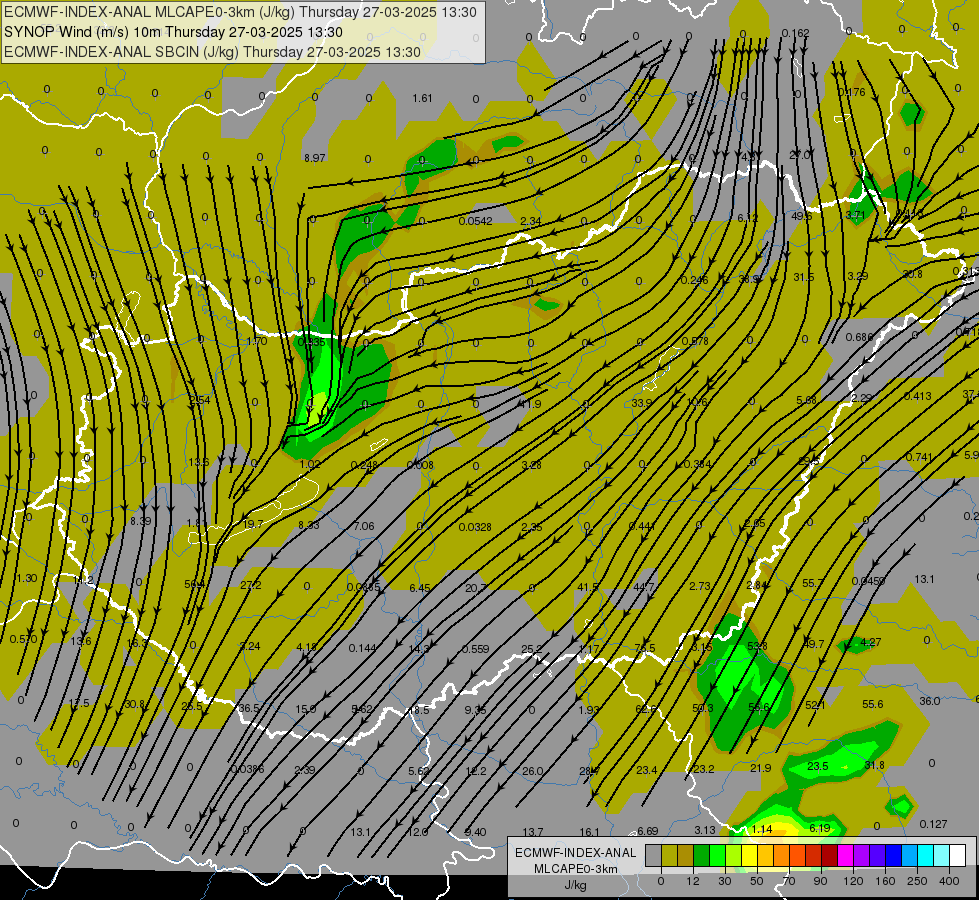Viewport: 979px width, 900px height.
Task: Click the map value 1.30
Action: point(26,578)
